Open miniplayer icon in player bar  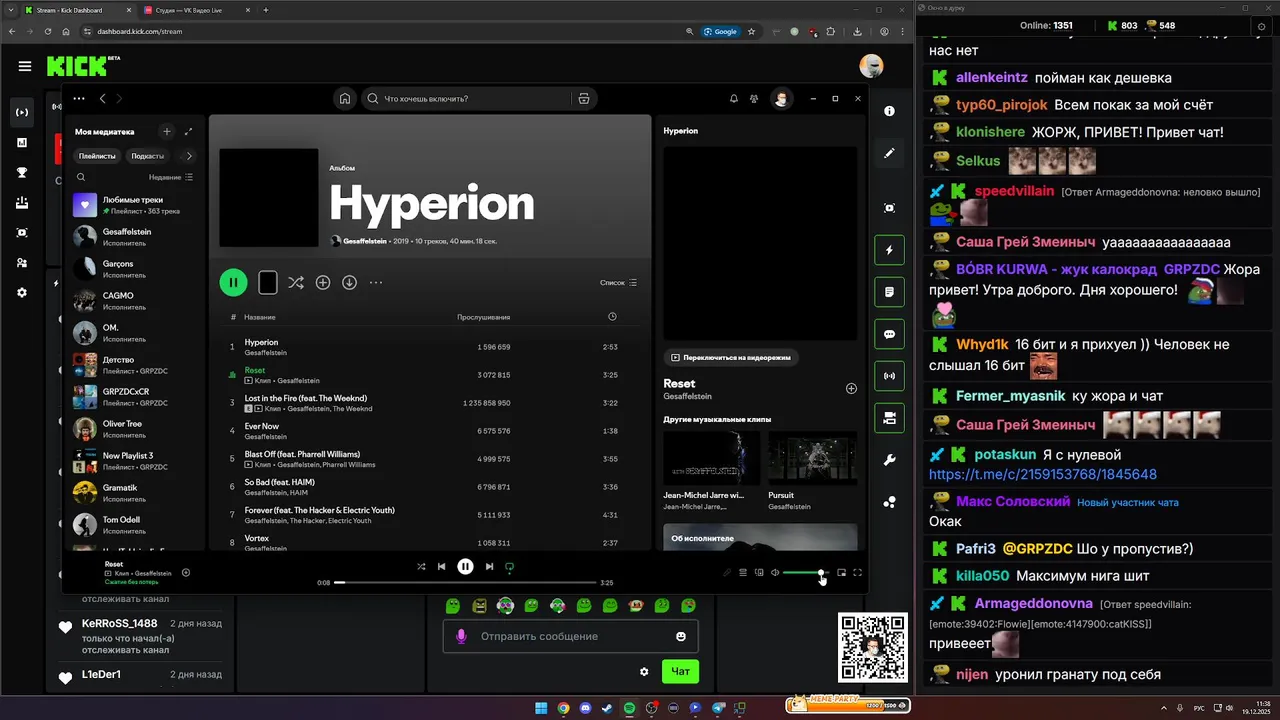pos(841,572)
